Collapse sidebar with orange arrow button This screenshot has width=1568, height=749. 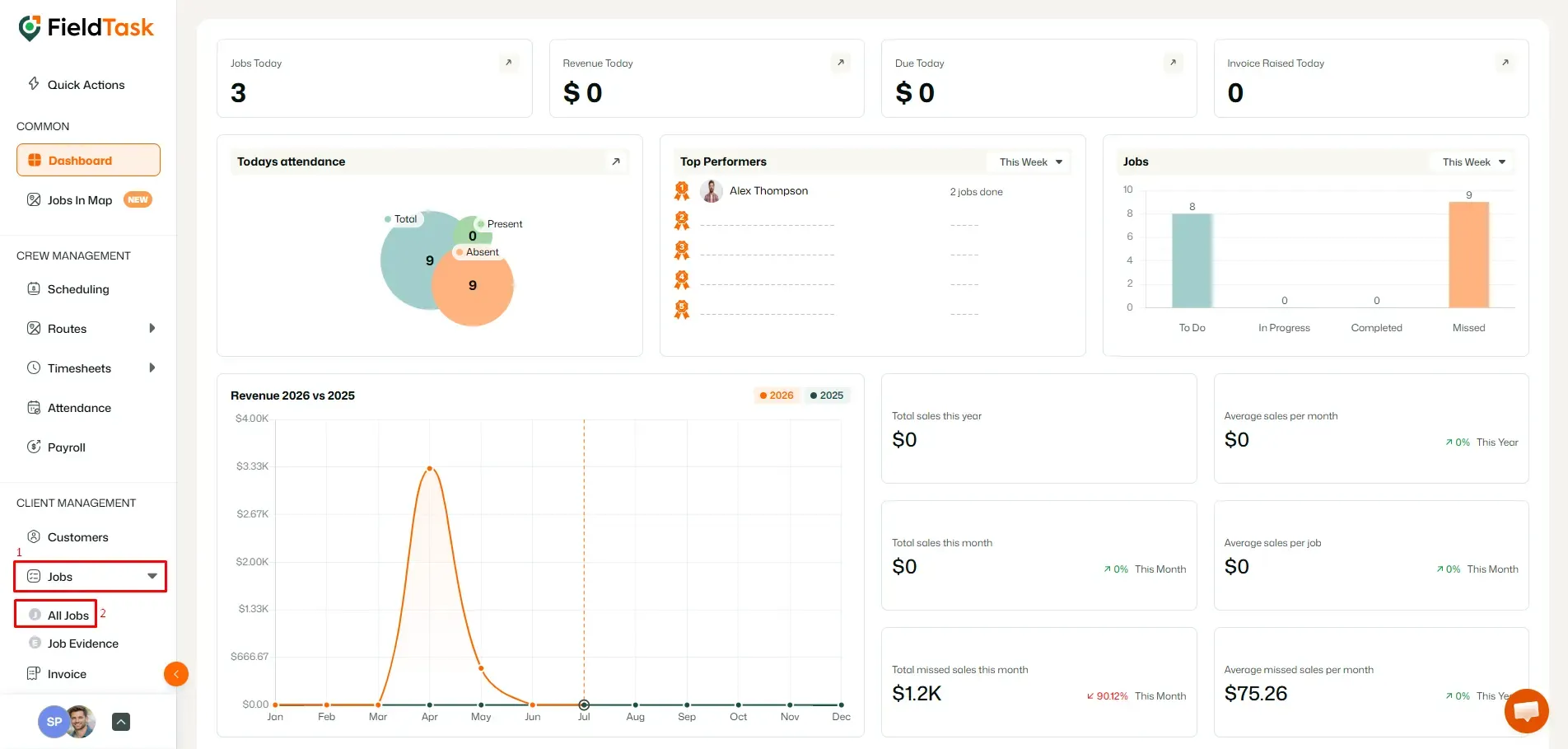(176, 674)
